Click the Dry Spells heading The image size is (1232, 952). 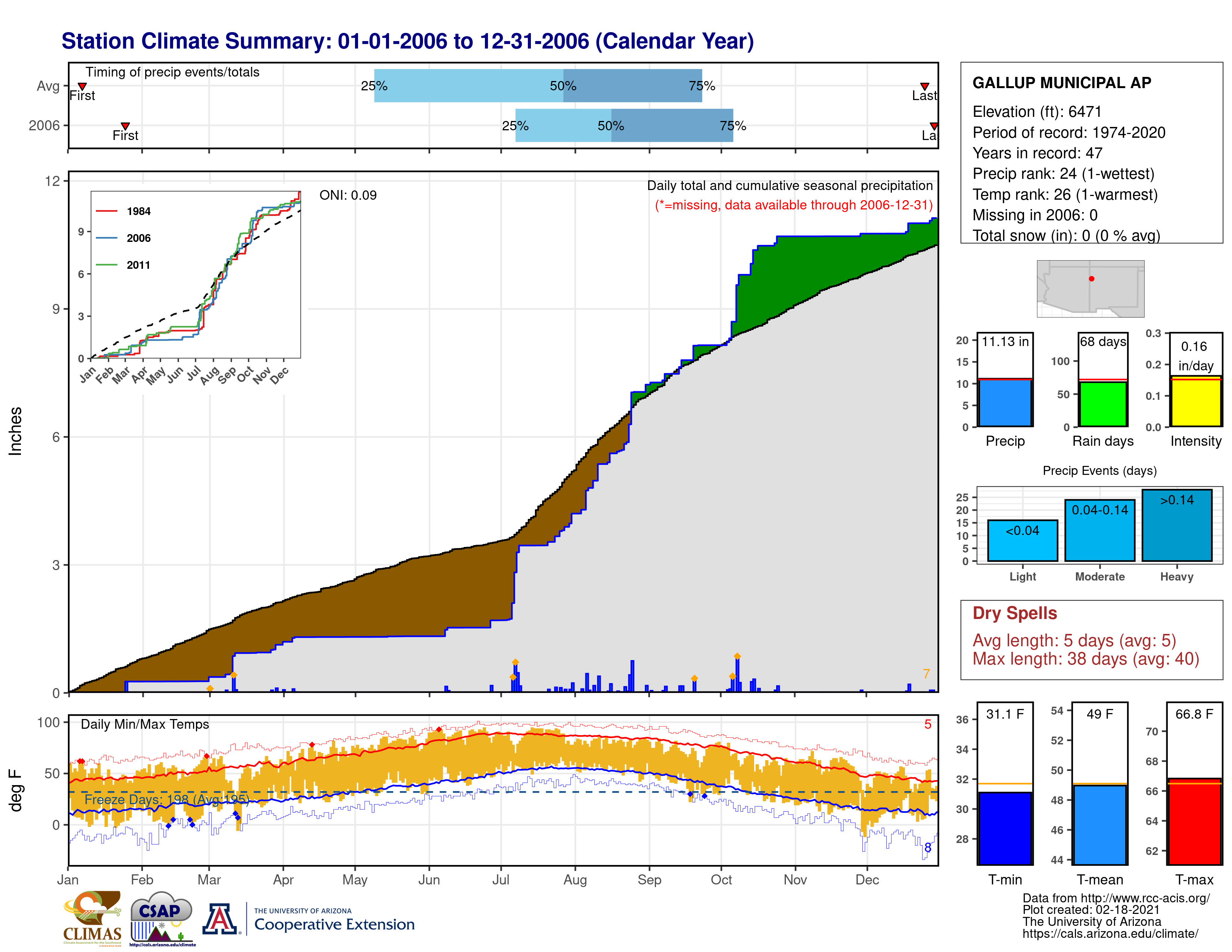[1014, 613]
